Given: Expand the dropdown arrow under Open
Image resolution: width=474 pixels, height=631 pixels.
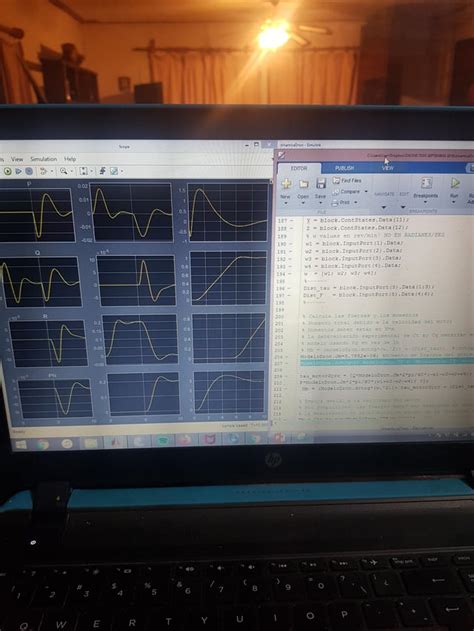Looking at the screenshot, I should (303, 203).
